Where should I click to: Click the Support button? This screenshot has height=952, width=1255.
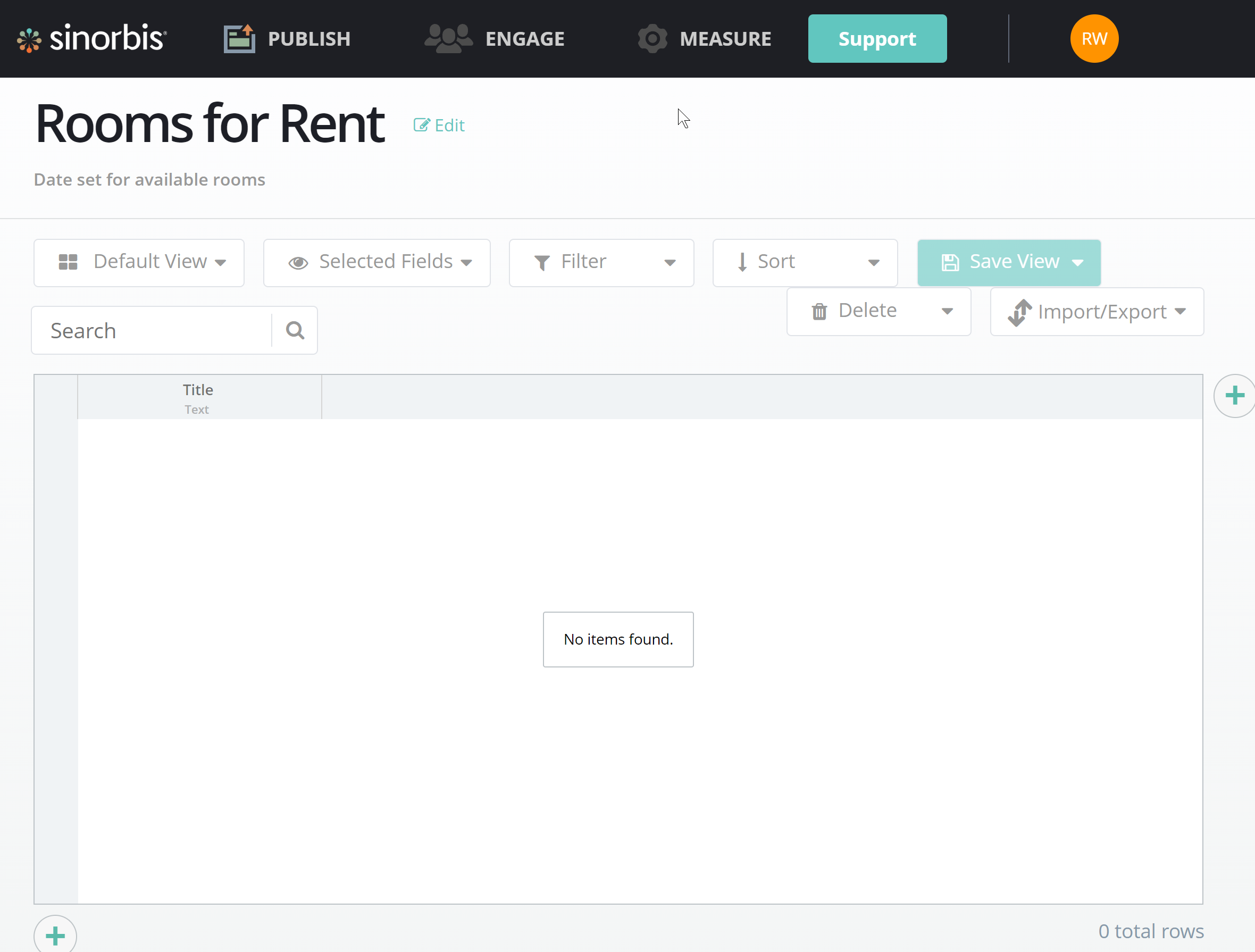point(876,39)
